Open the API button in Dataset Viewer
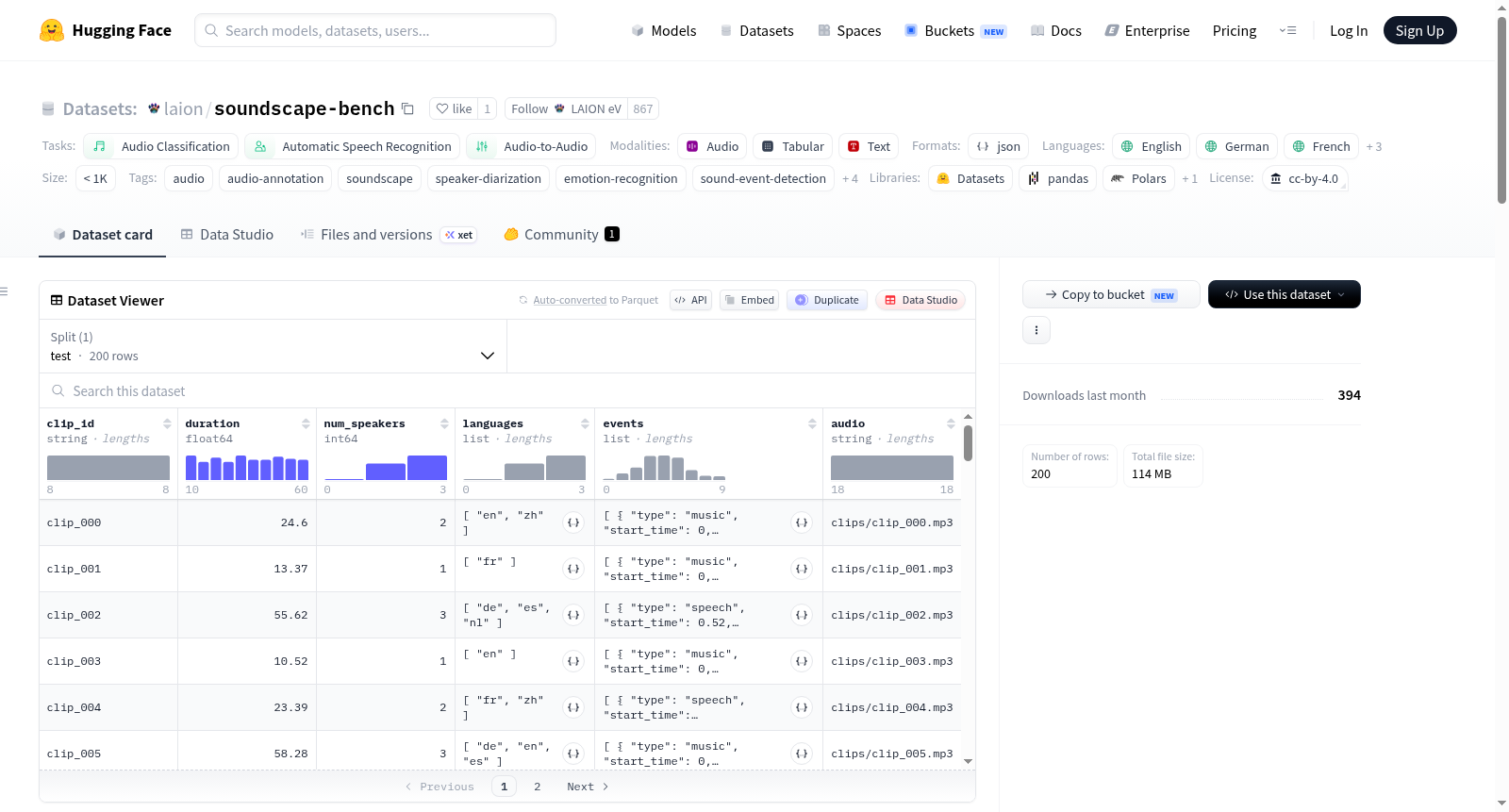 [x=690, y=300]
